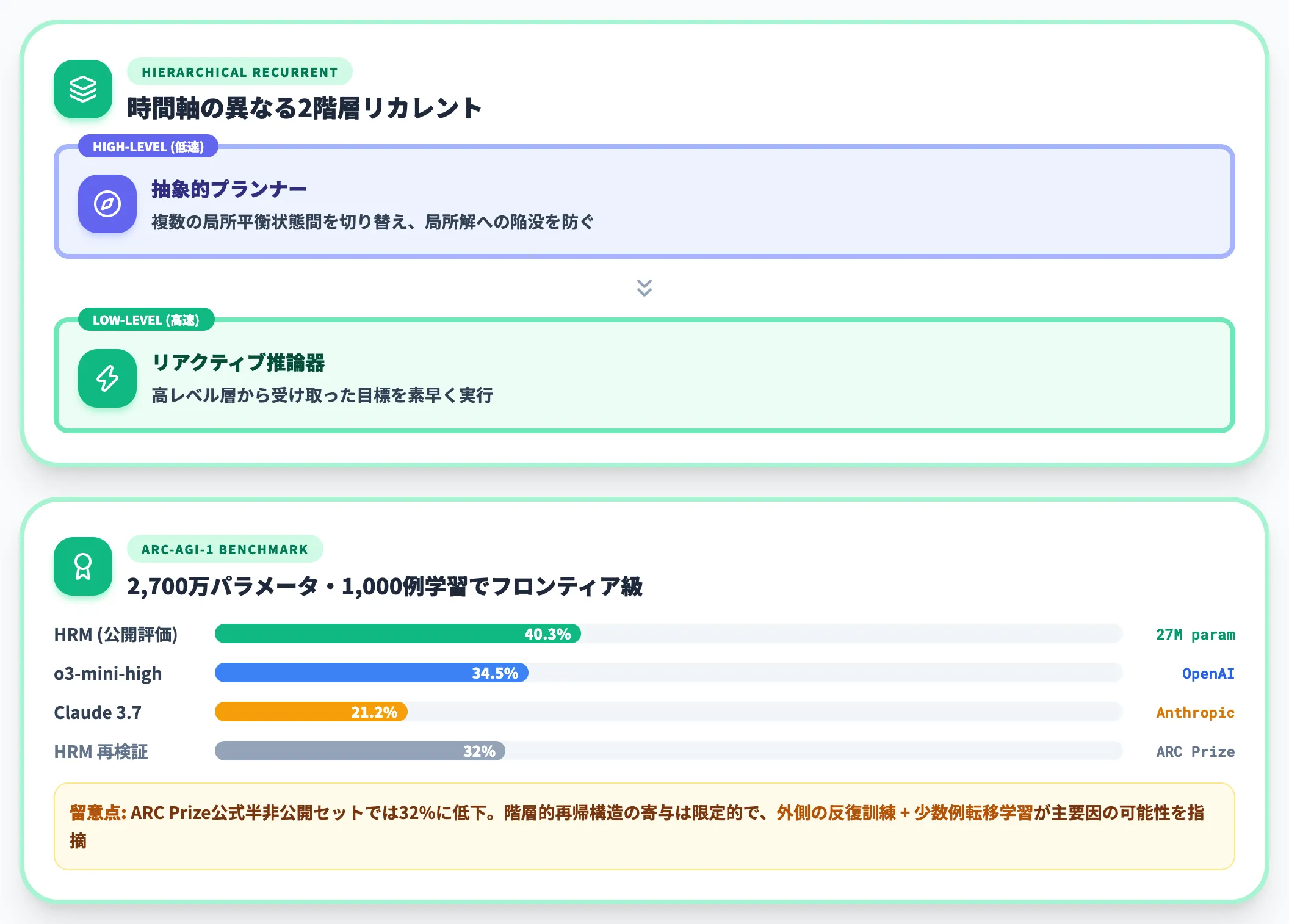Click the HIGH-LEVEL (低速) tag
This screenshot has width=1289, height=924.
[148, 146]
